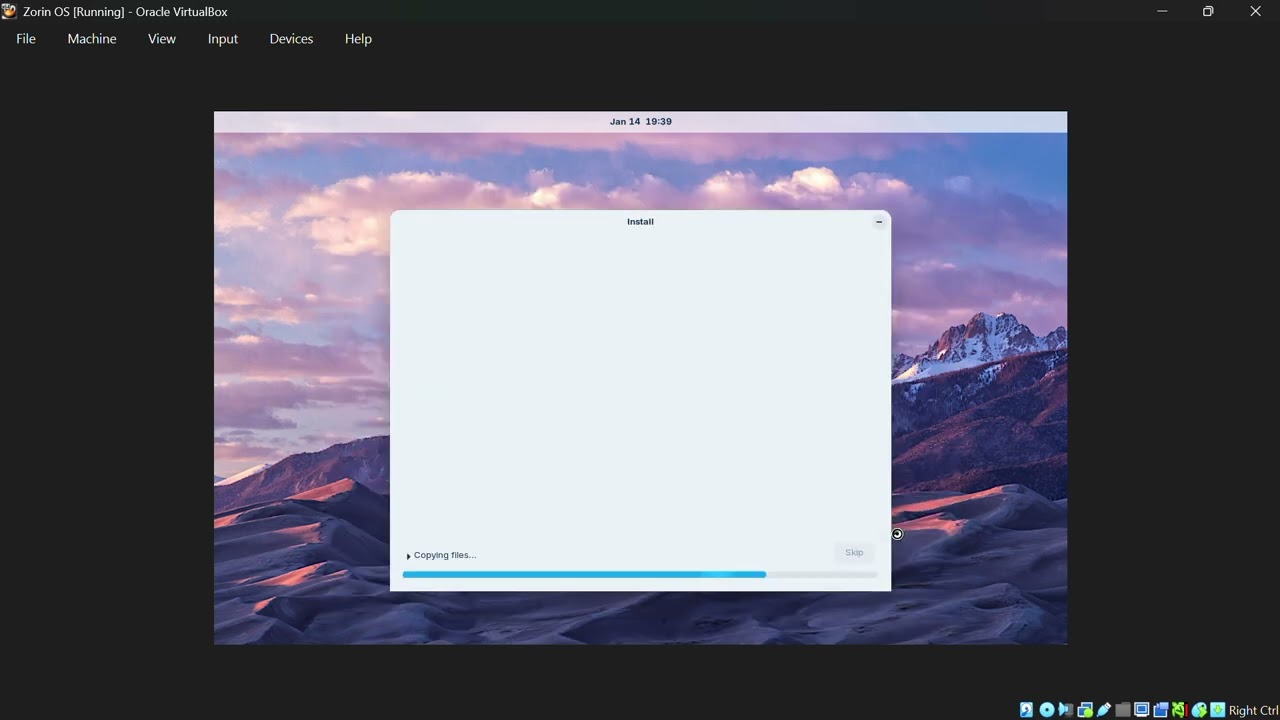Minimize the Install dialog window

click(879, 222)
